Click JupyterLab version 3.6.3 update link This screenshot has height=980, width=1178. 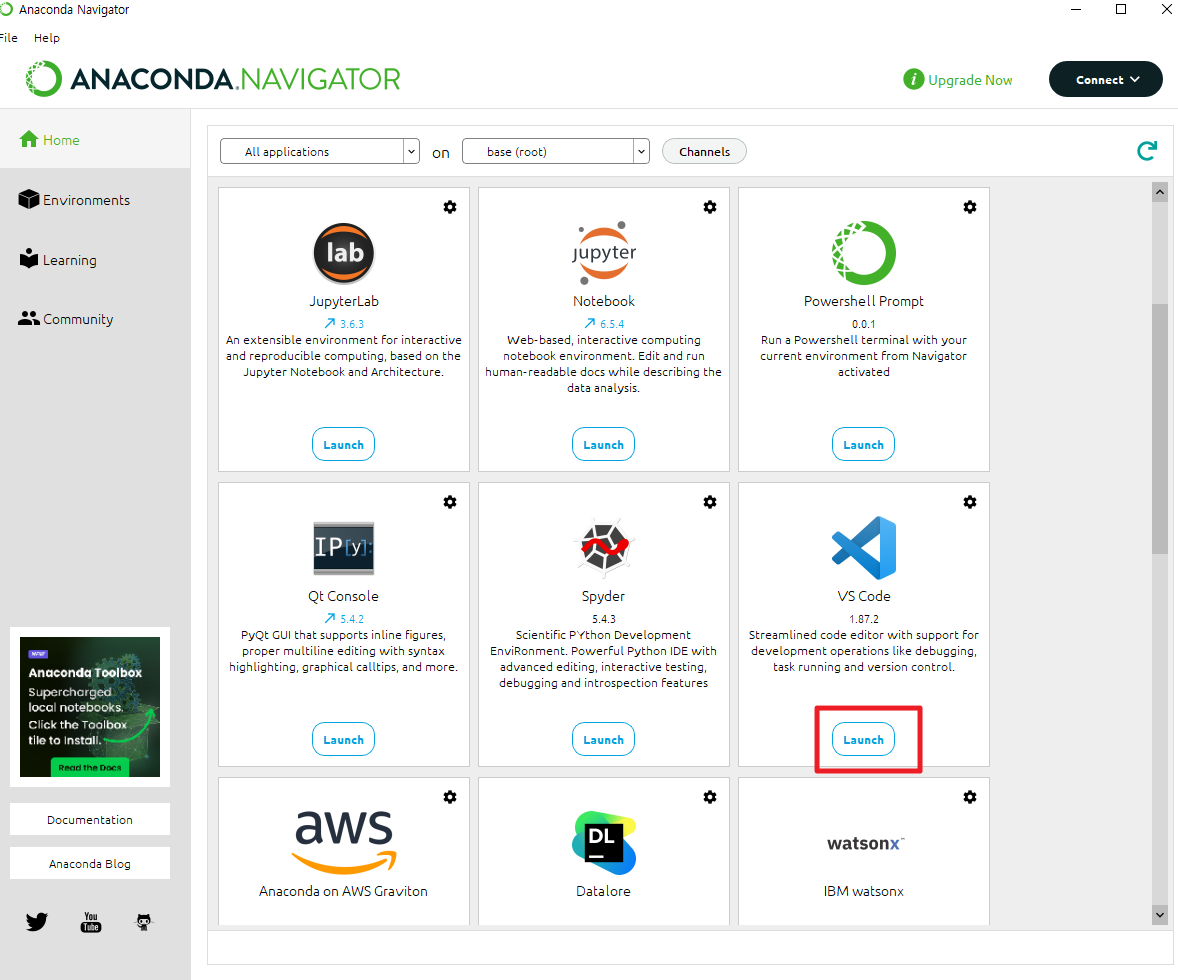point(344,324)
